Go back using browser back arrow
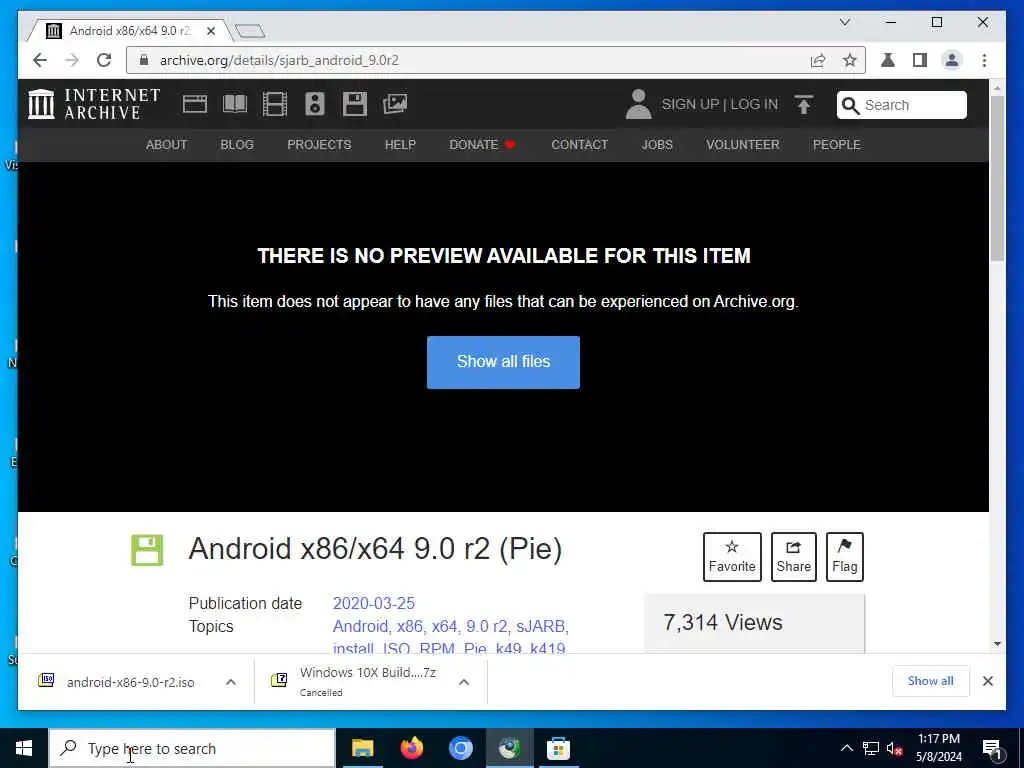 tap(40, 61)
